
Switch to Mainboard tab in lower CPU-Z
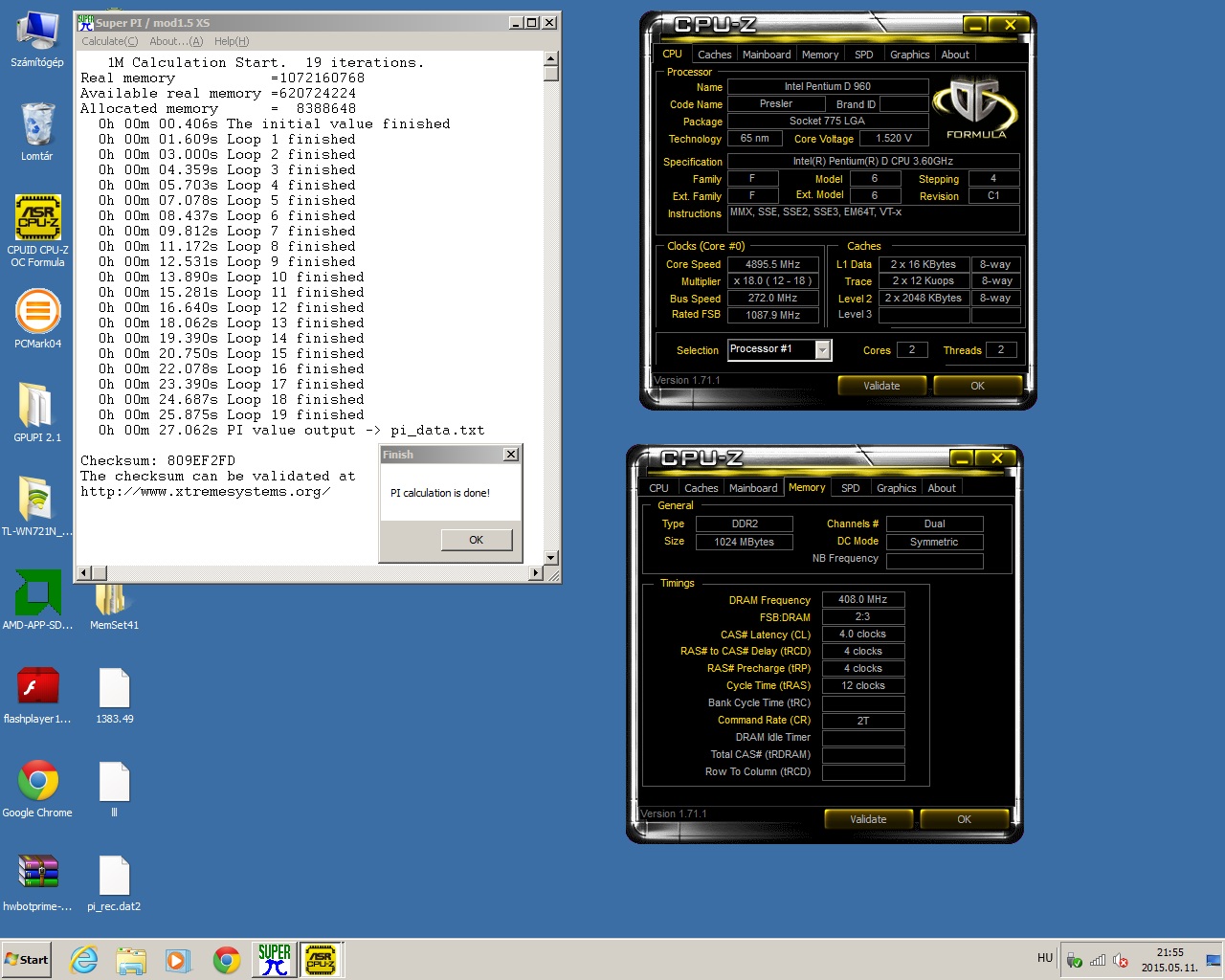tap(753, 488)
